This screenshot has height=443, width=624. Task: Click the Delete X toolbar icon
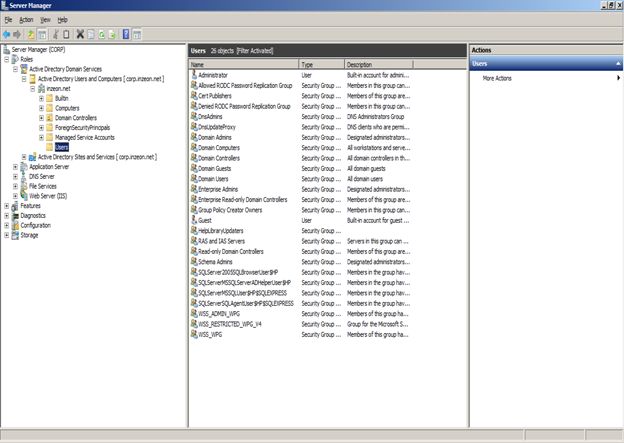(80, 34)
